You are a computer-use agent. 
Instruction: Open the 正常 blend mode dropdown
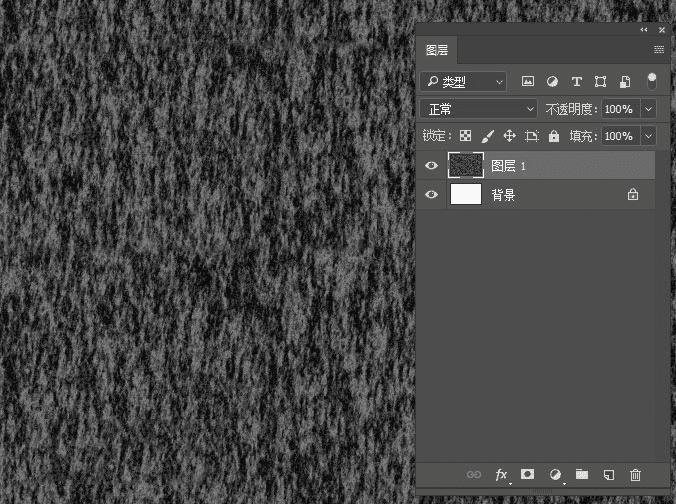[x=479, y=109]
